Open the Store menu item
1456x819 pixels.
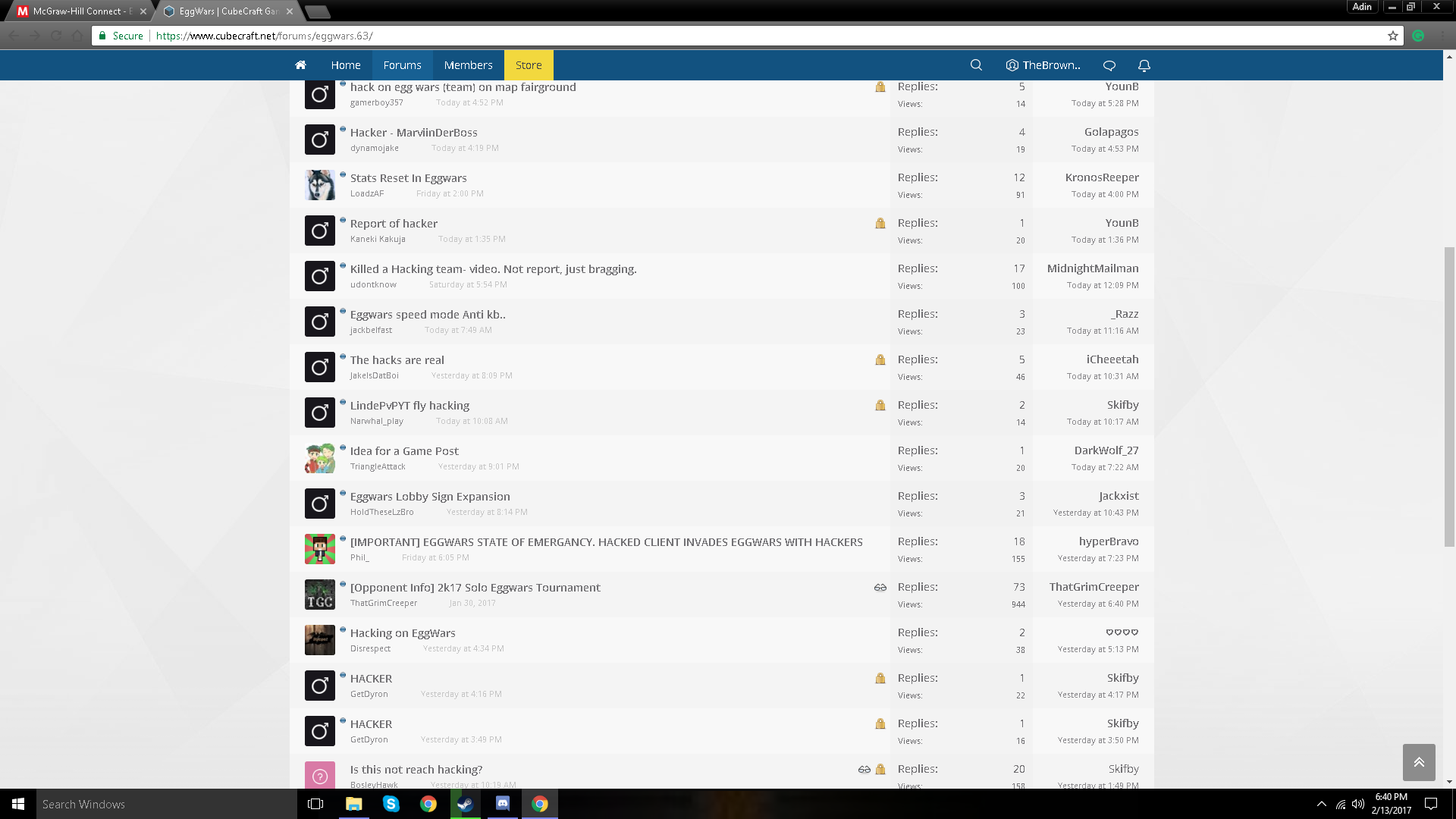(529, 65)
